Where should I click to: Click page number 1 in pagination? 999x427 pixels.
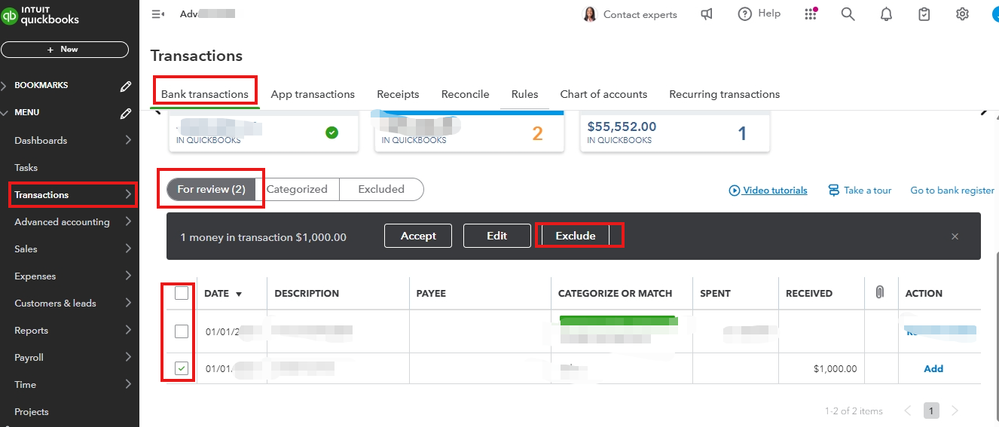931,410
